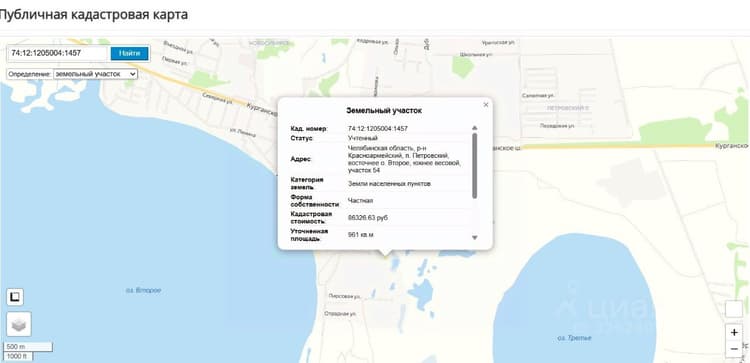The height and width of the screenshot is (363, 750).
Task: Click the Определение: label
Action: pyautogui.click(x=30, y=75)
